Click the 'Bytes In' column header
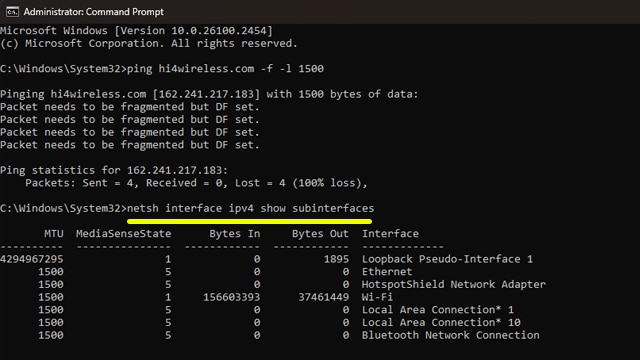This screenshot has width=640, height=360. (x=235, y=234)
